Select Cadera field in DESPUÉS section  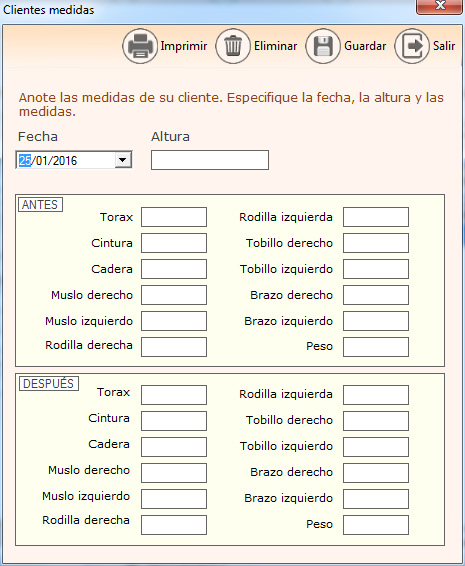pos(174,447)
